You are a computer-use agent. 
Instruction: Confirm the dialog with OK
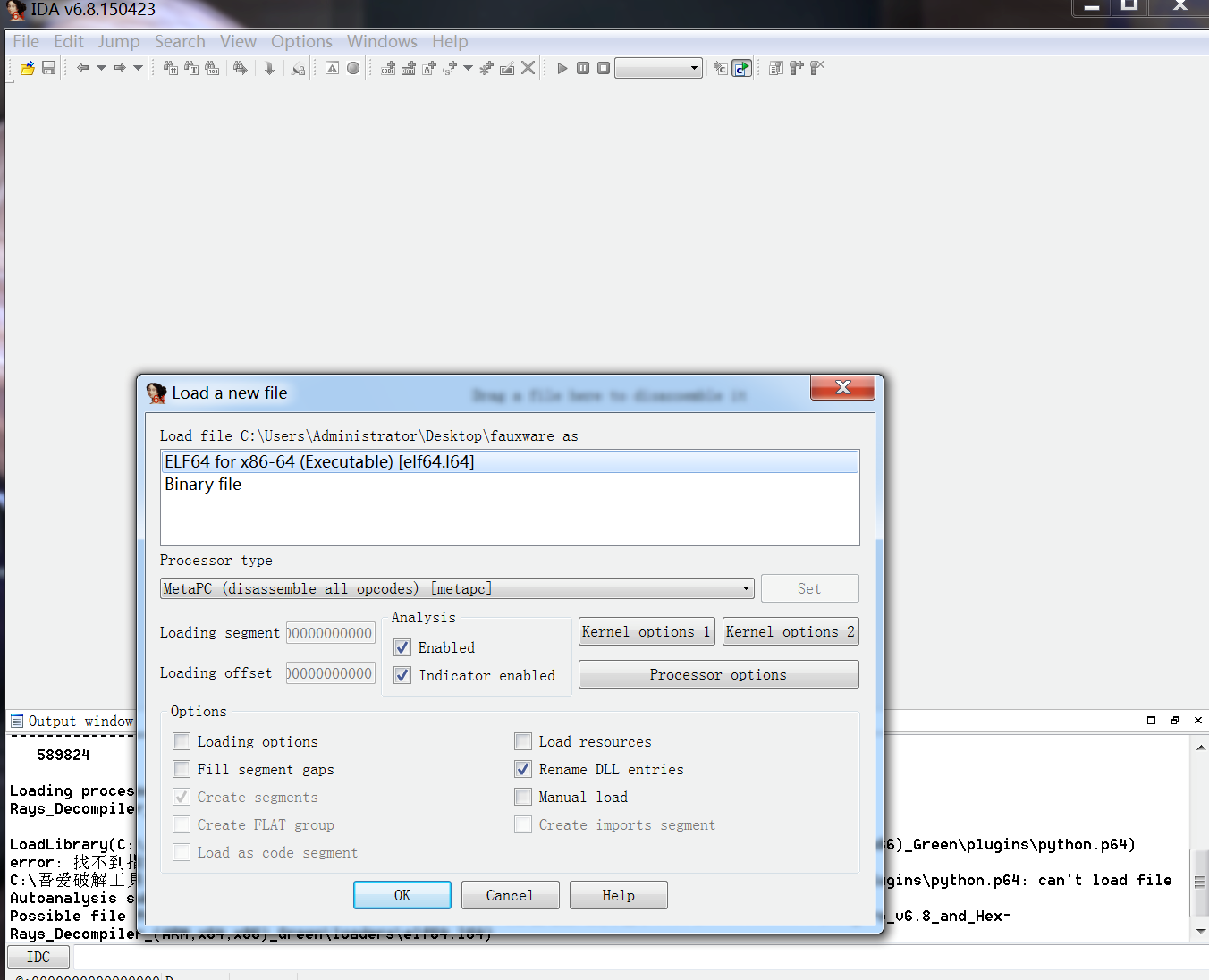coord(402,895)
